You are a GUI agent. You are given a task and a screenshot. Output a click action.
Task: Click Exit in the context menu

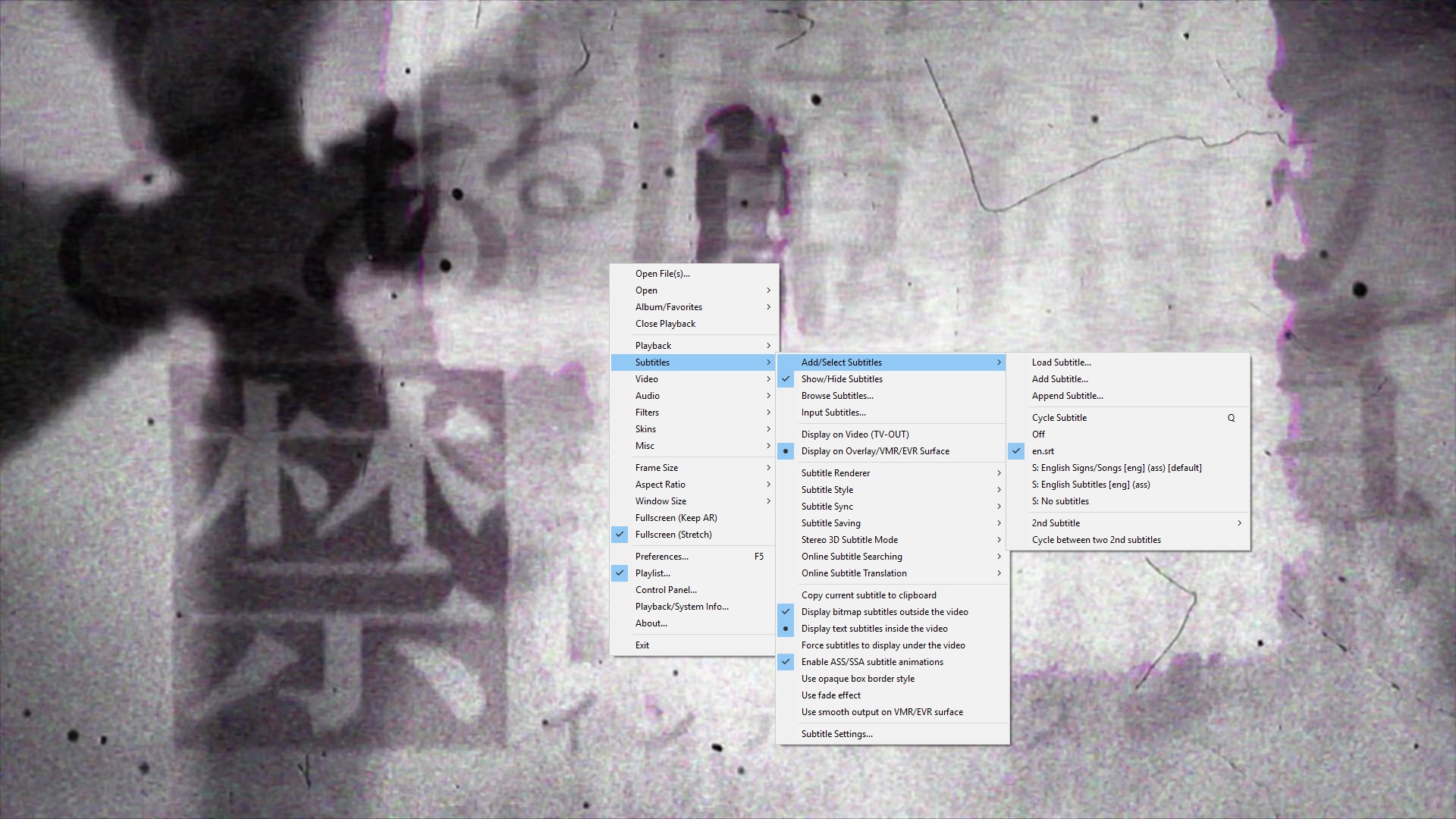642,645
